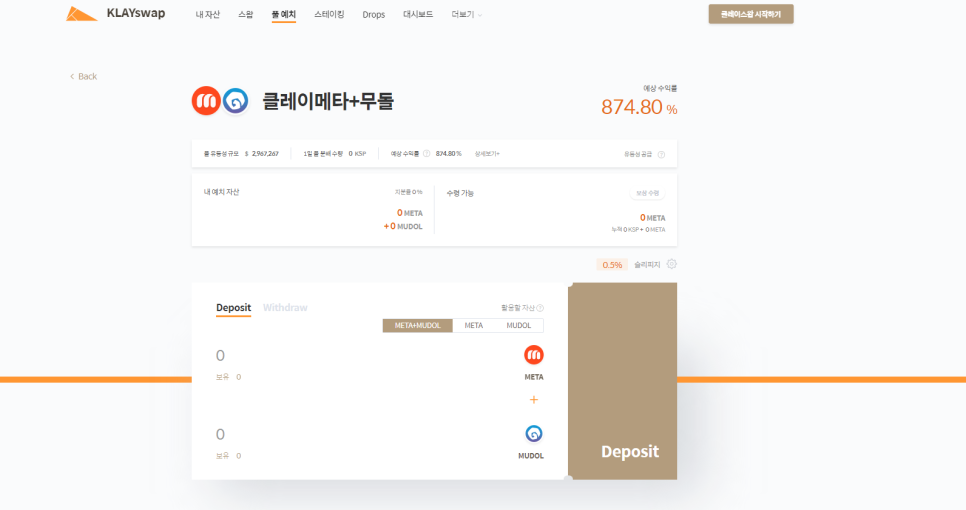Open the 스테이킹 menu
The image size is (966, 510).
pos(329,14)
